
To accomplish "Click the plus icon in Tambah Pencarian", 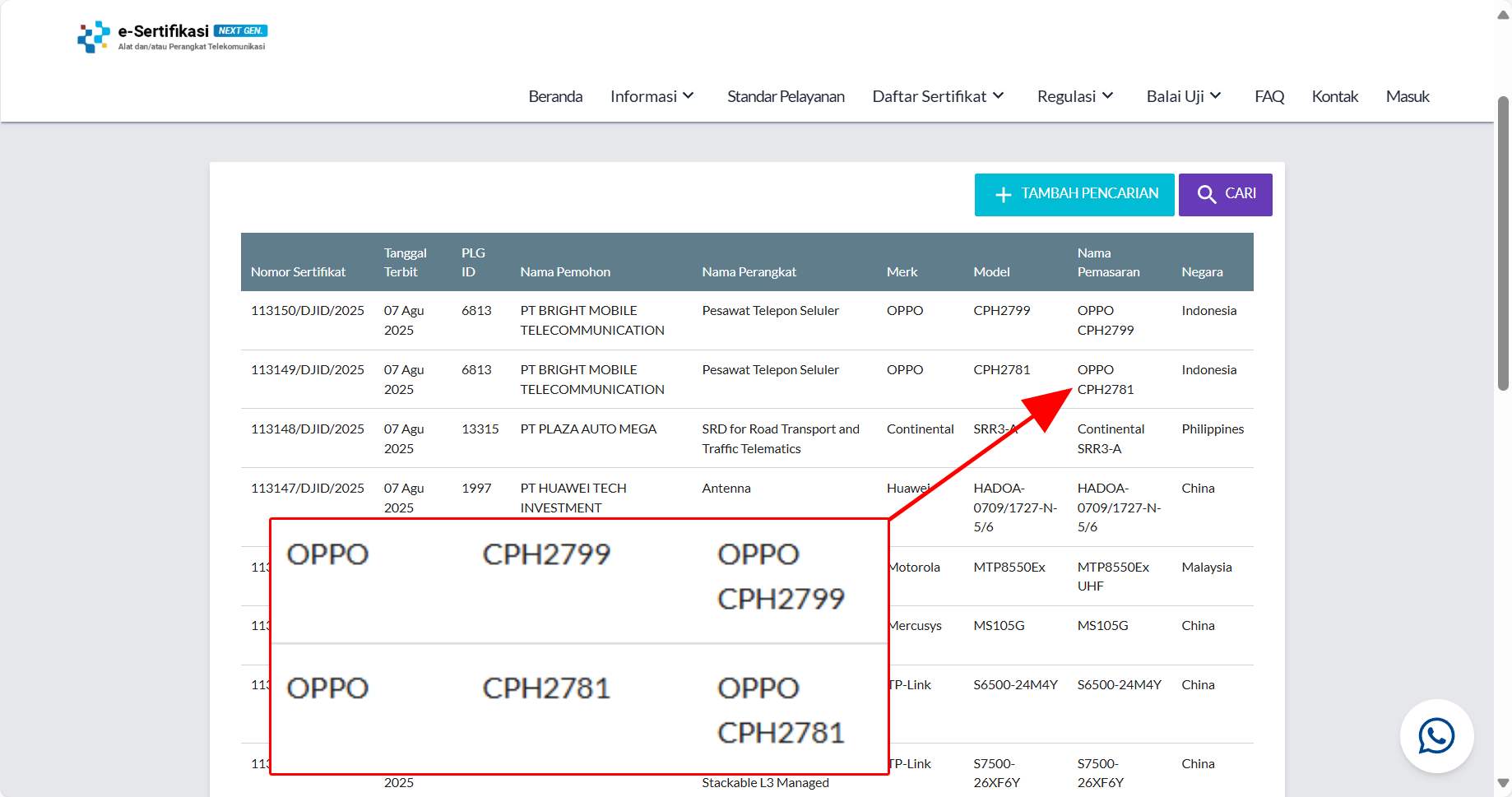I will pos(1003,195).
